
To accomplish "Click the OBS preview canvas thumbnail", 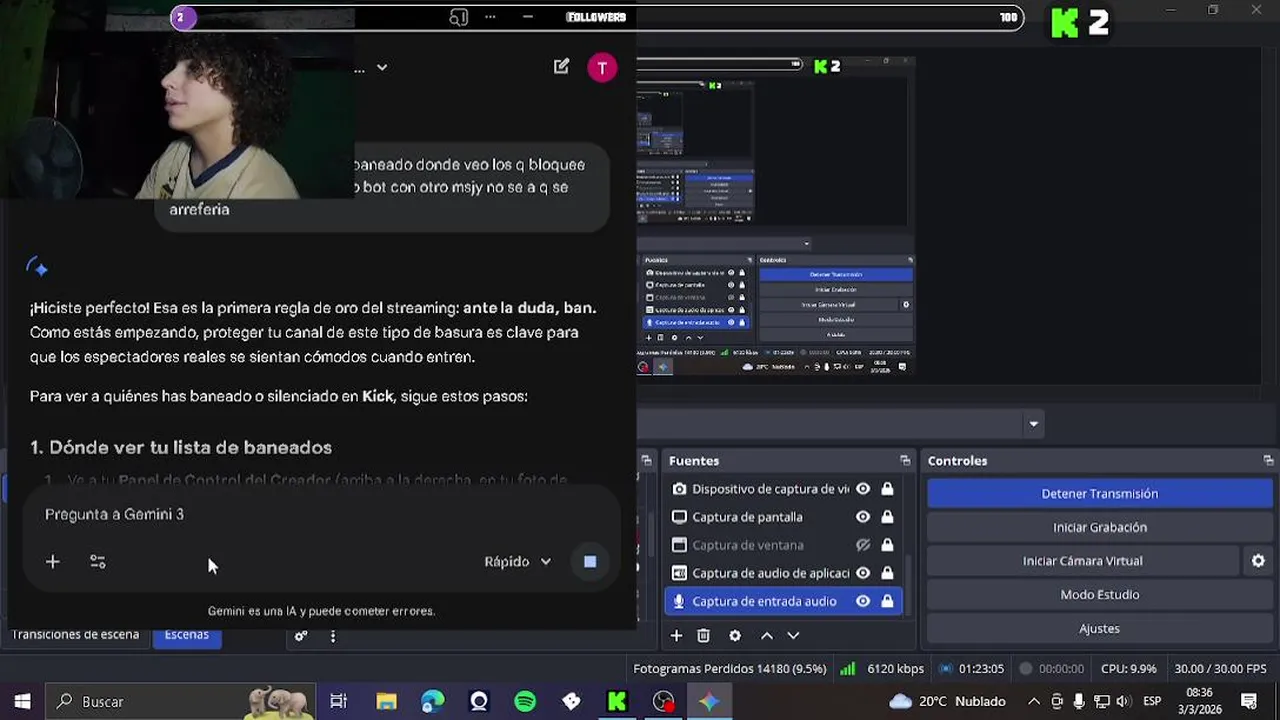I will [x=775, y=215].
